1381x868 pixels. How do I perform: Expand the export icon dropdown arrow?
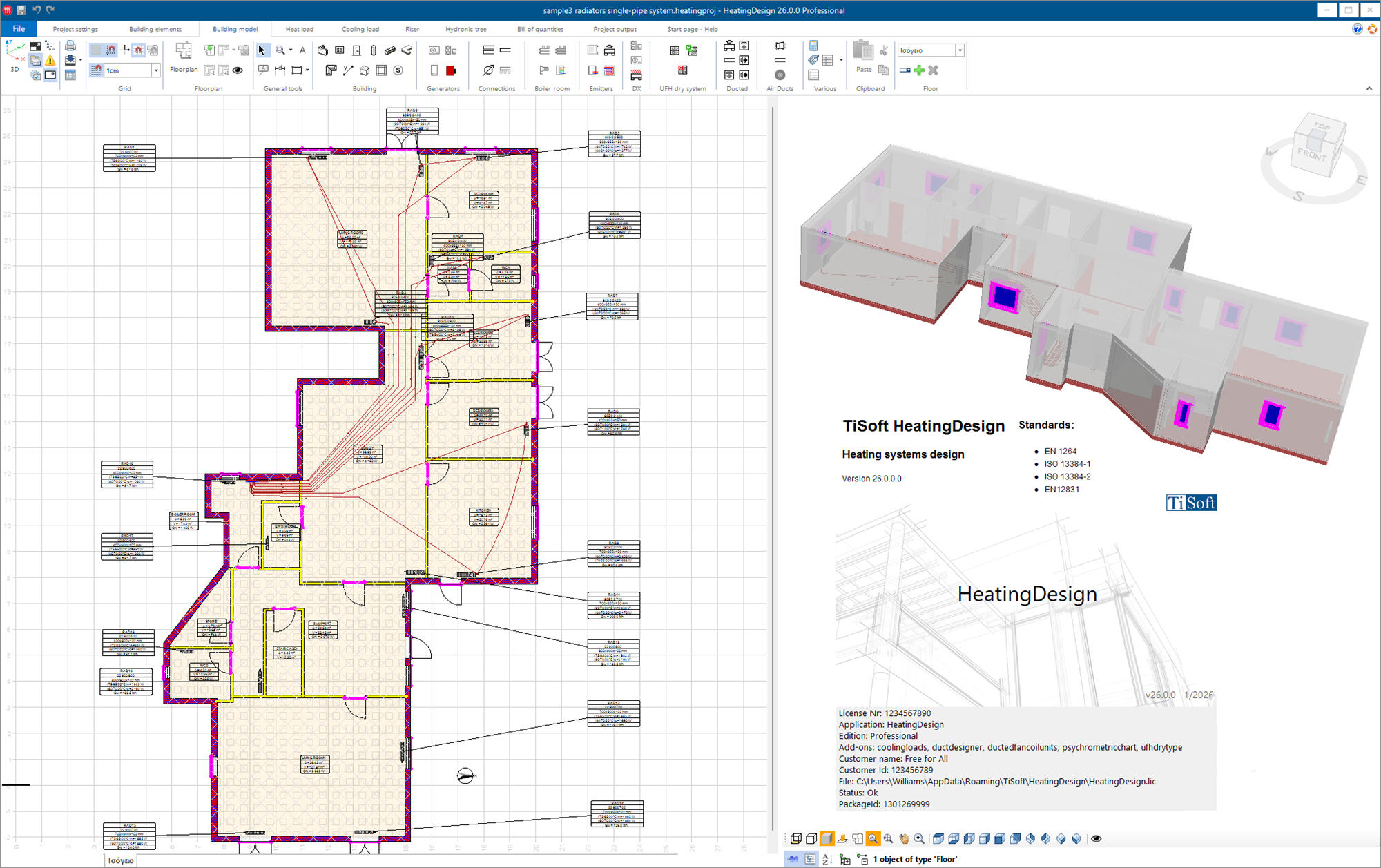pyautogui.click(x=81, y=60)
